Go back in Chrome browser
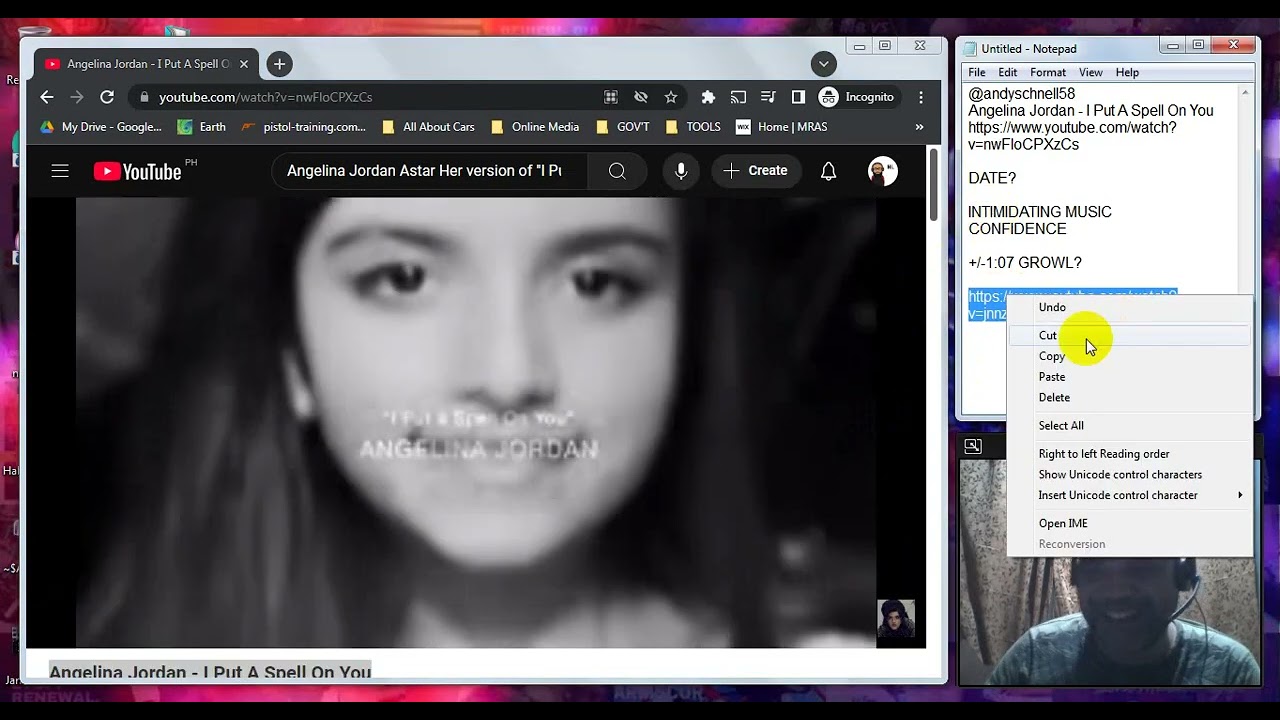 (x=47, y=97)
